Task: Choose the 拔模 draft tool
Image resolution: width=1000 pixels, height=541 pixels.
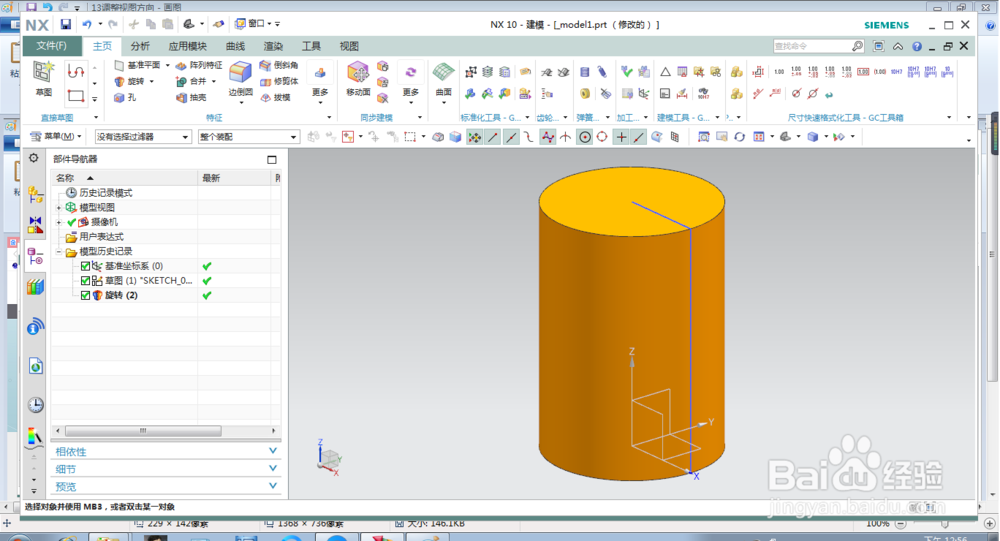Action: point(276,98)
